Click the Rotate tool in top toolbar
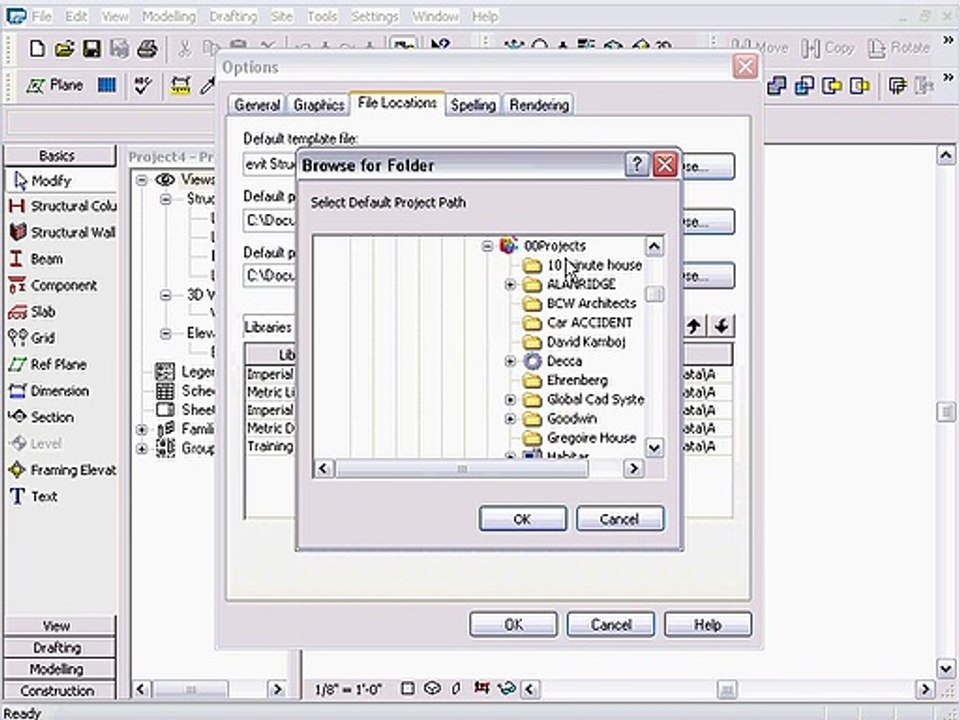 (x=899, y=48)
